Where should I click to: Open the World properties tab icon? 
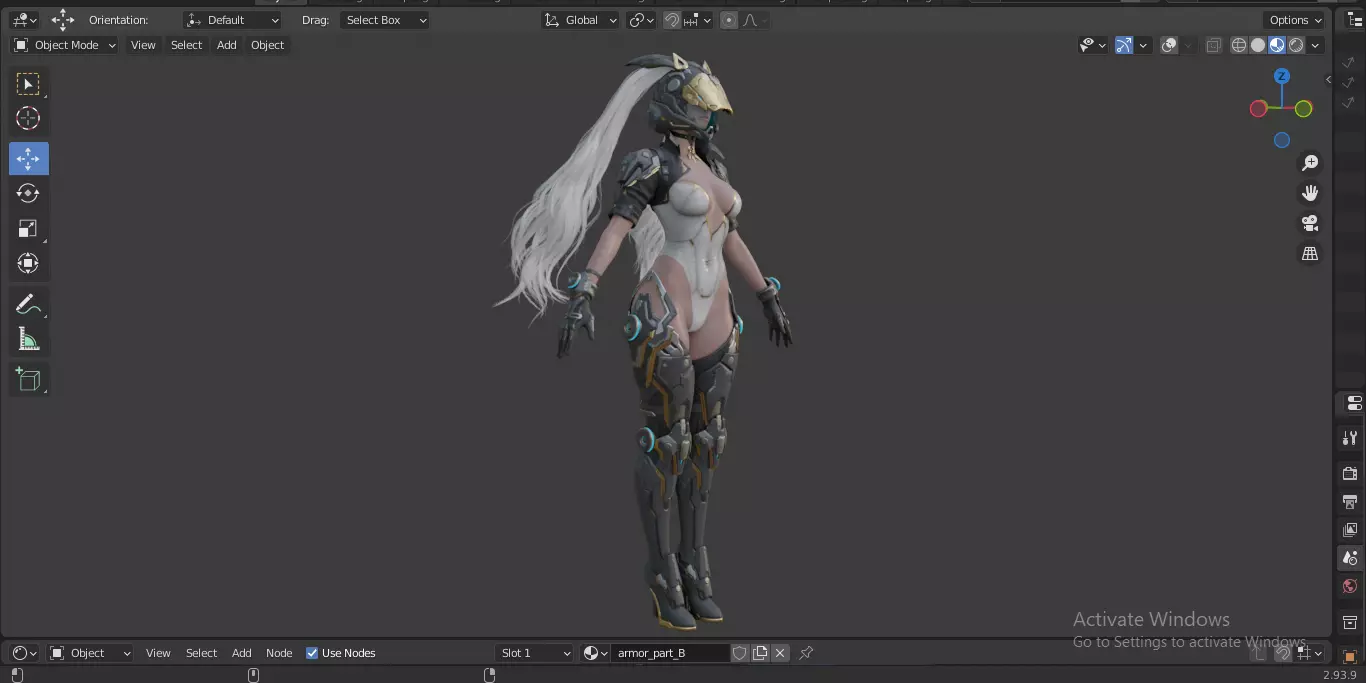tap(1350, 586)
